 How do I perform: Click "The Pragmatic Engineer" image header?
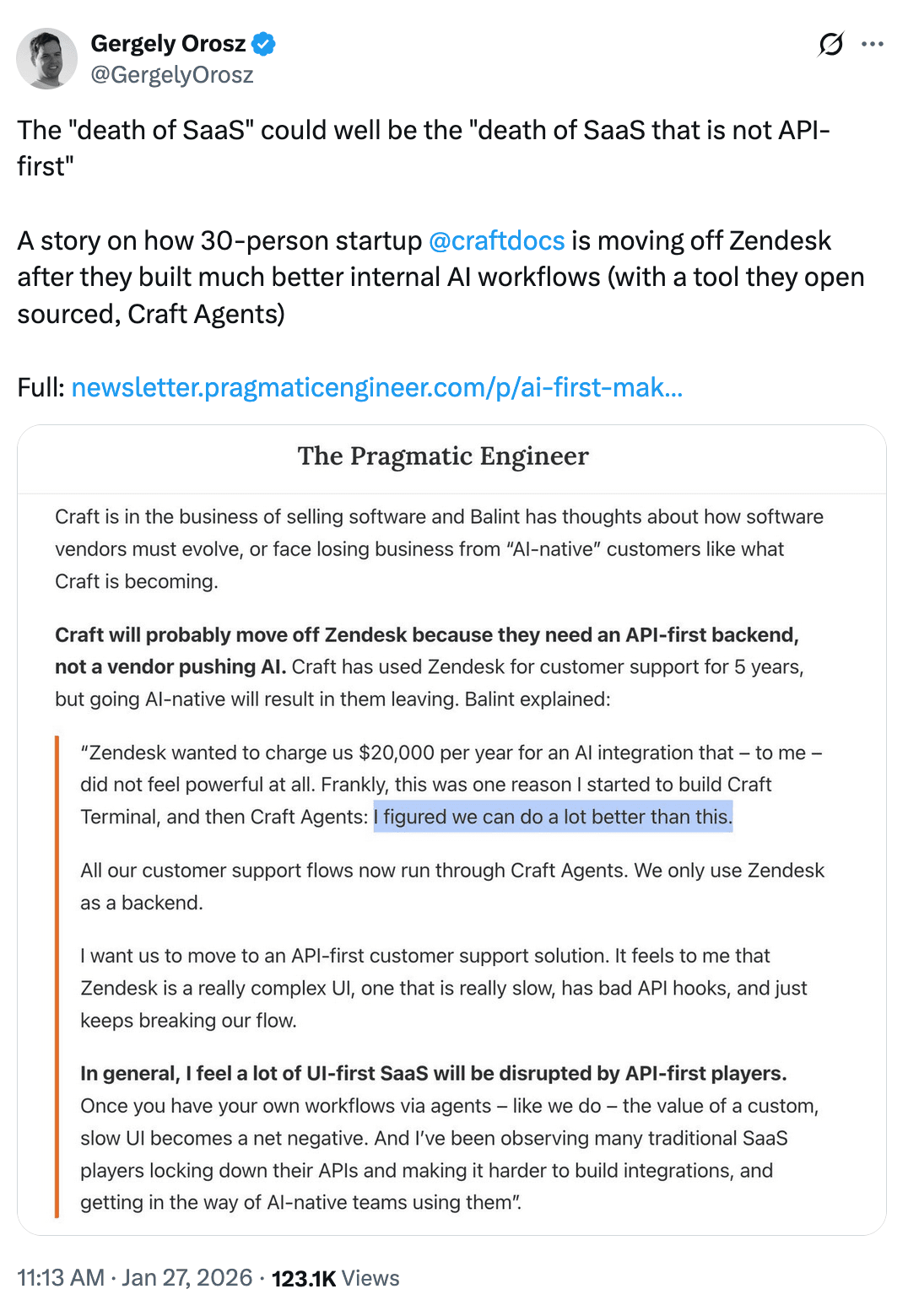click(x=443, y=456)
